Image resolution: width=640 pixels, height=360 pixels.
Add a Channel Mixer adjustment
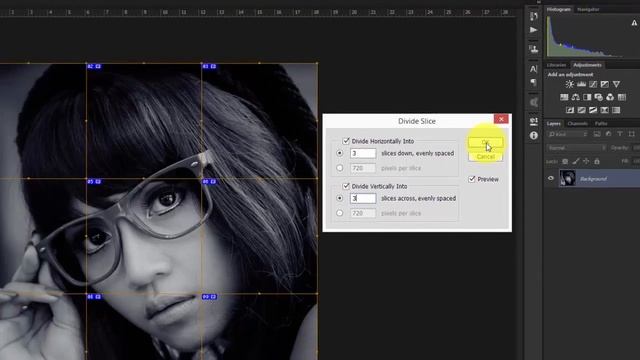[x=610, y=97]
